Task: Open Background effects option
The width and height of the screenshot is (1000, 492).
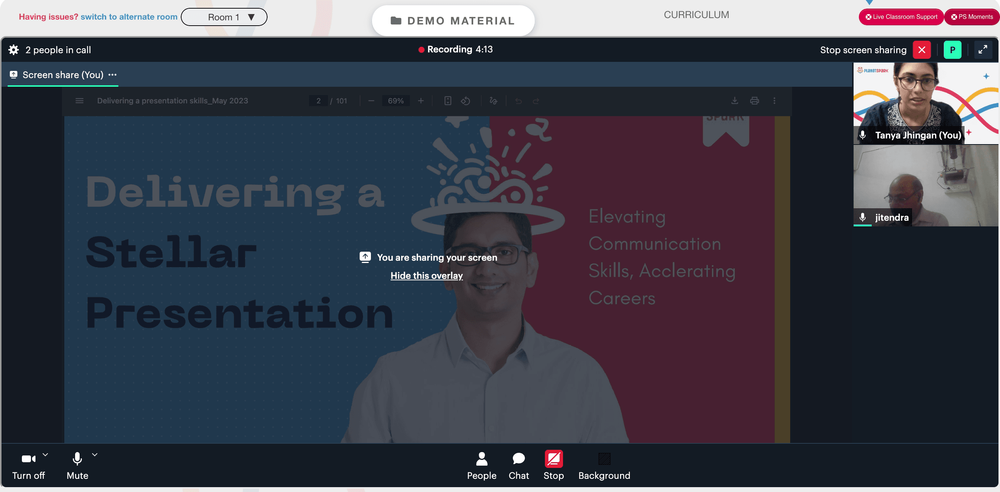Action: point(604,466)
